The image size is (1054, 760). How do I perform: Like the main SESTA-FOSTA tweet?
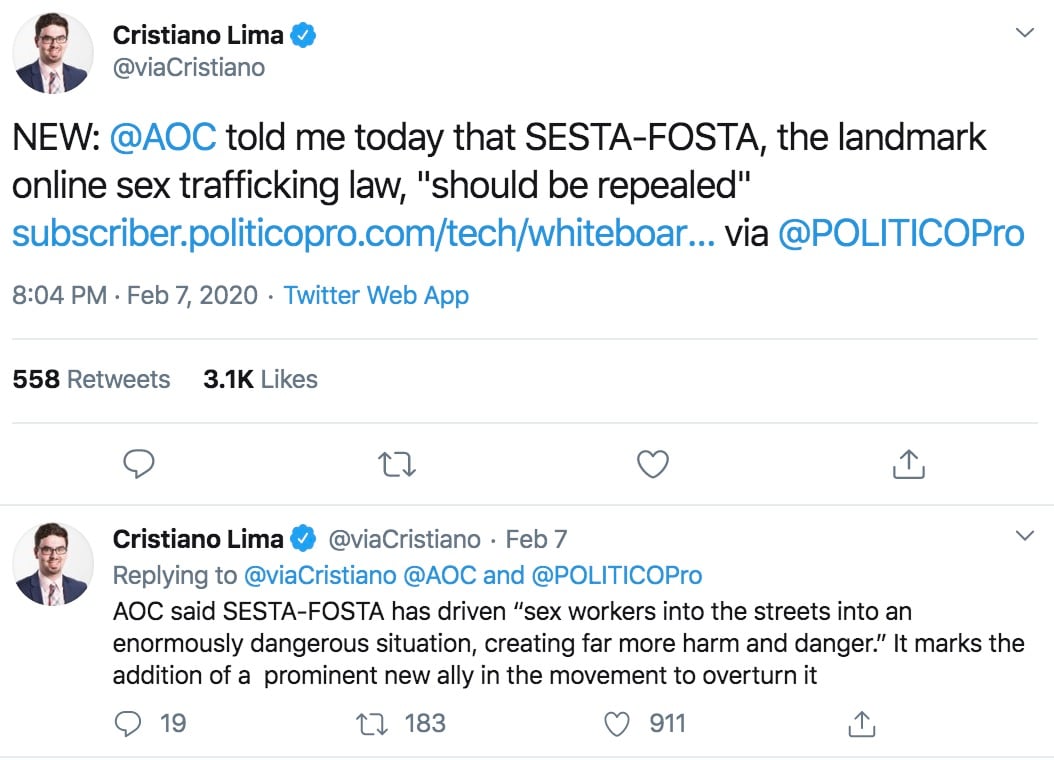pyautogui.click(x=653, y=464)
